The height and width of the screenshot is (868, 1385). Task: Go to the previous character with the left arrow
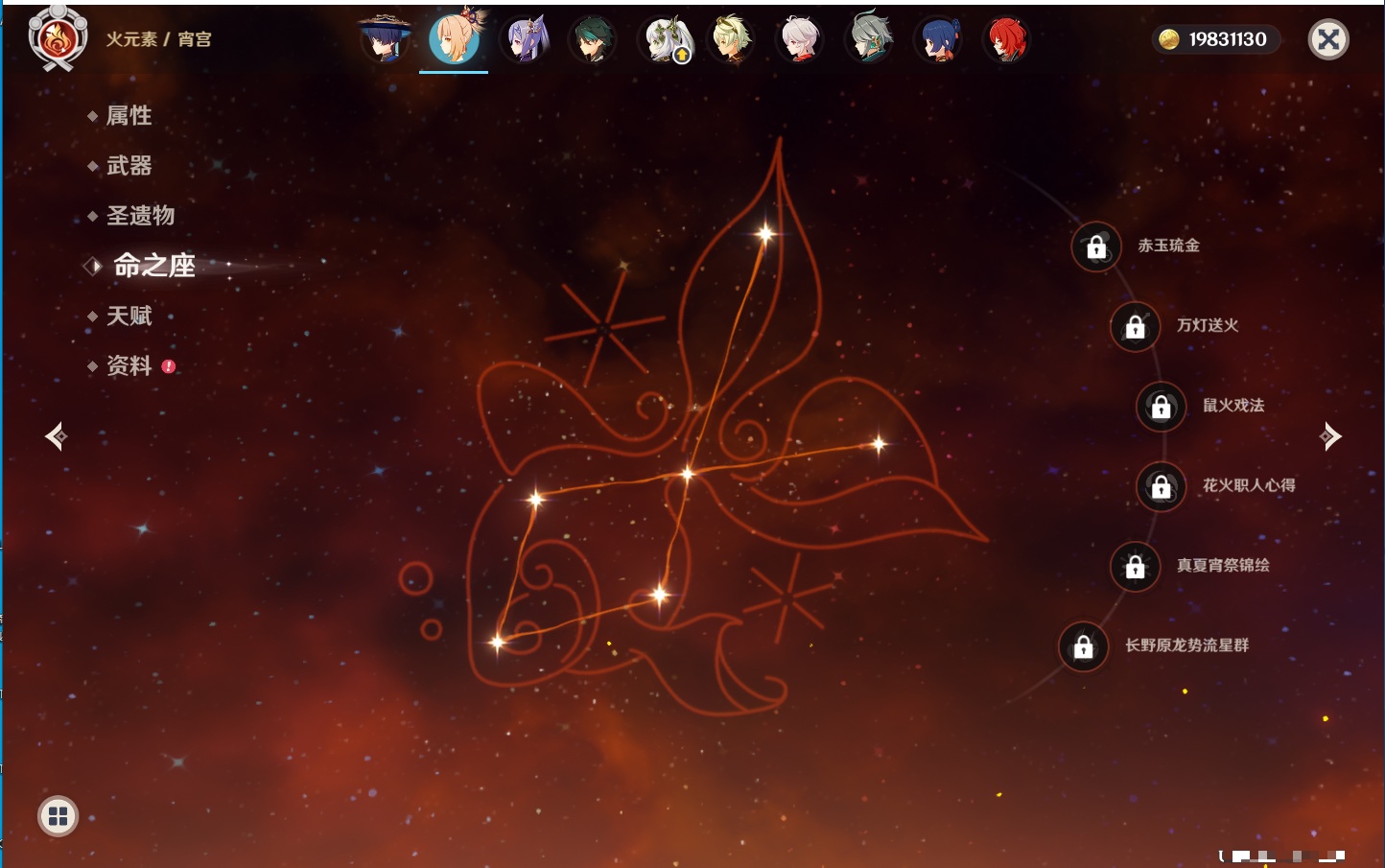pos(56,436)
